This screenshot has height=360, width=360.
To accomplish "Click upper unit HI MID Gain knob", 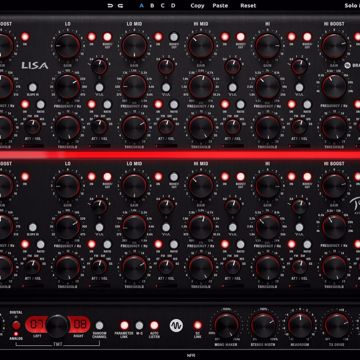I will pos(201,46).
